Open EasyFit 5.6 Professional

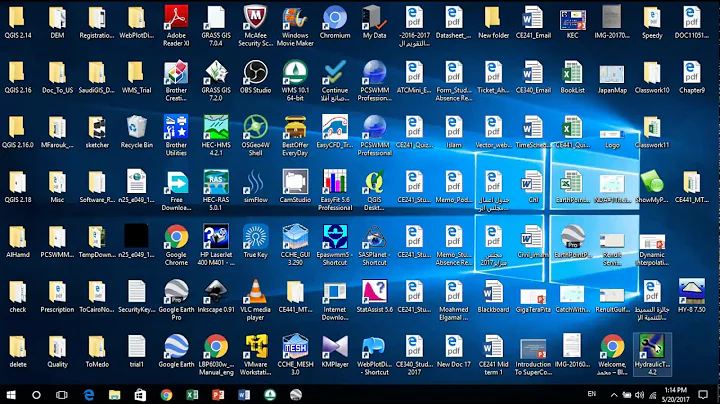click(335, 190)
